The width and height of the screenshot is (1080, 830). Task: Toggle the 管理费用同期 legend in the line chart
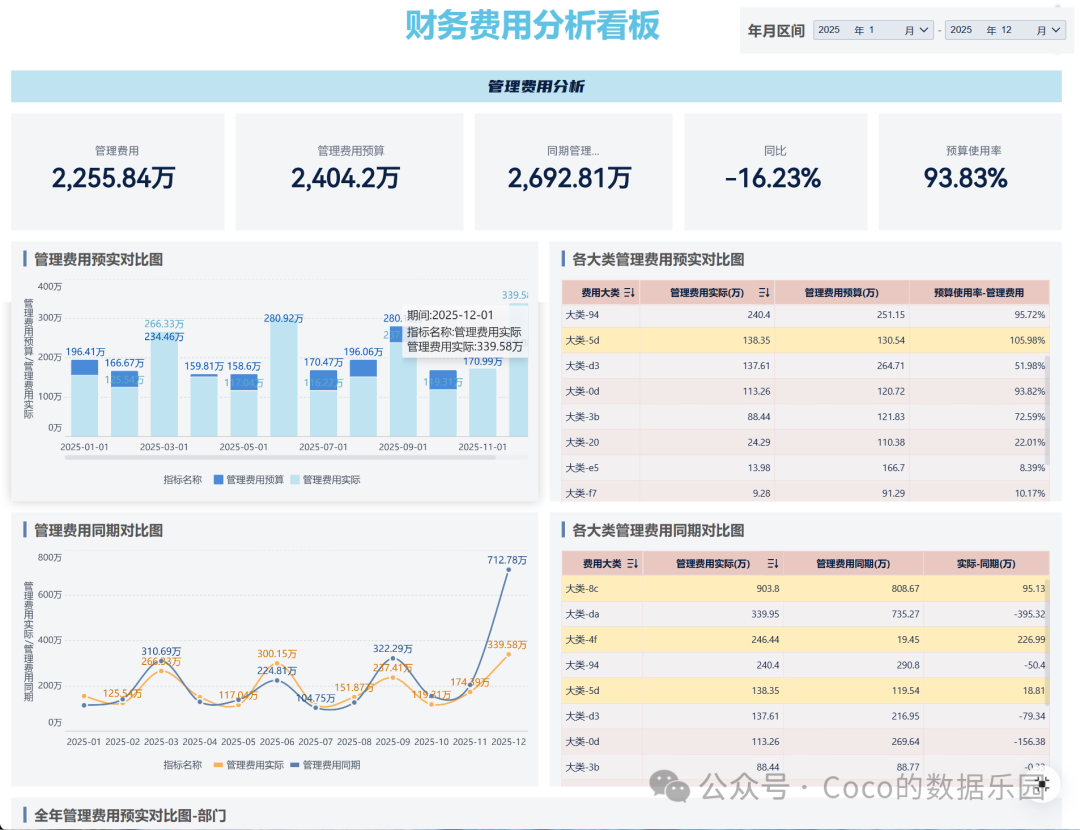[325, 765]
